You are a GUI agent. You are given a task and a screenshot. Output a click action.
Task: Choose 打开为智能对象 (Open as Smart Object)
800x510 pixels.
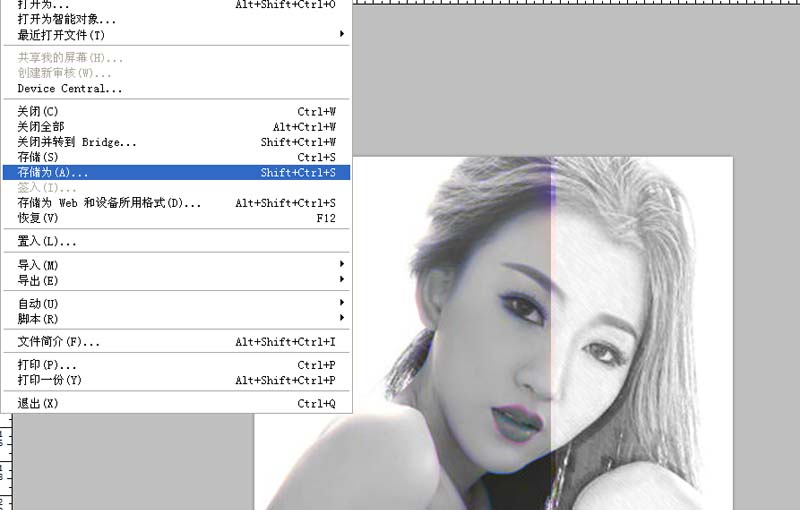pyautogui.click(x=66, y=19)
